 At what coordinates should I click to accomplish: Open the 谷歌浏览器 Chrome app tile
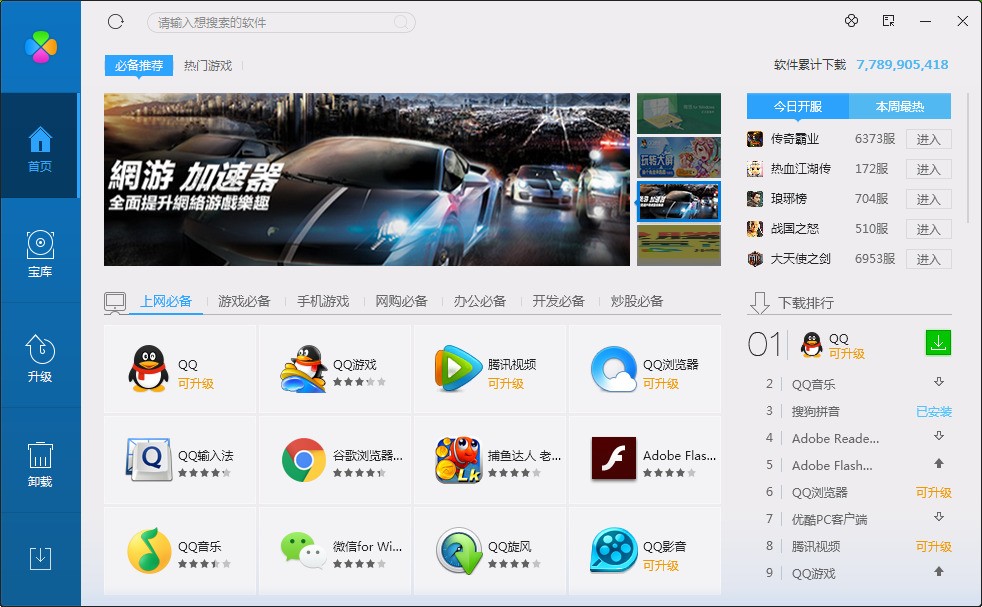pyautogui.click(x=335, y=460)
